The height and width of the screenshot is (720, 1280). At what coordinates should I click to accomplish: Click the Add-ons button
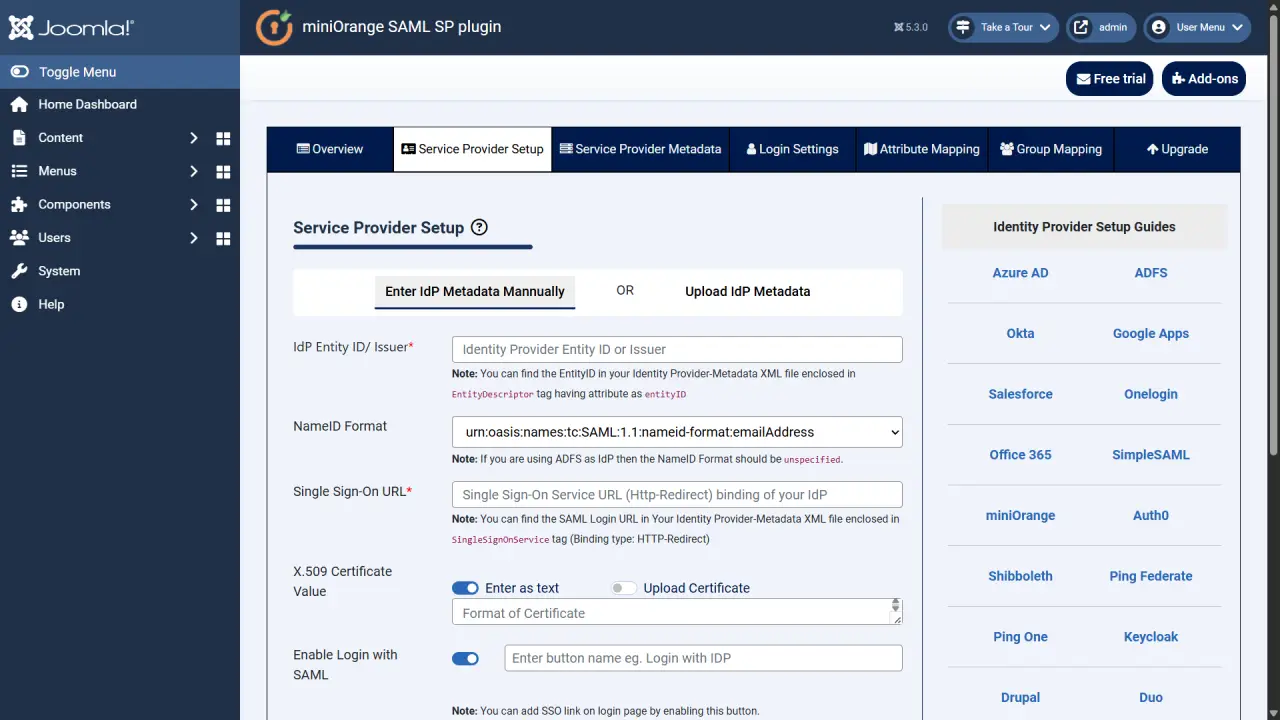coord(1204,79)
